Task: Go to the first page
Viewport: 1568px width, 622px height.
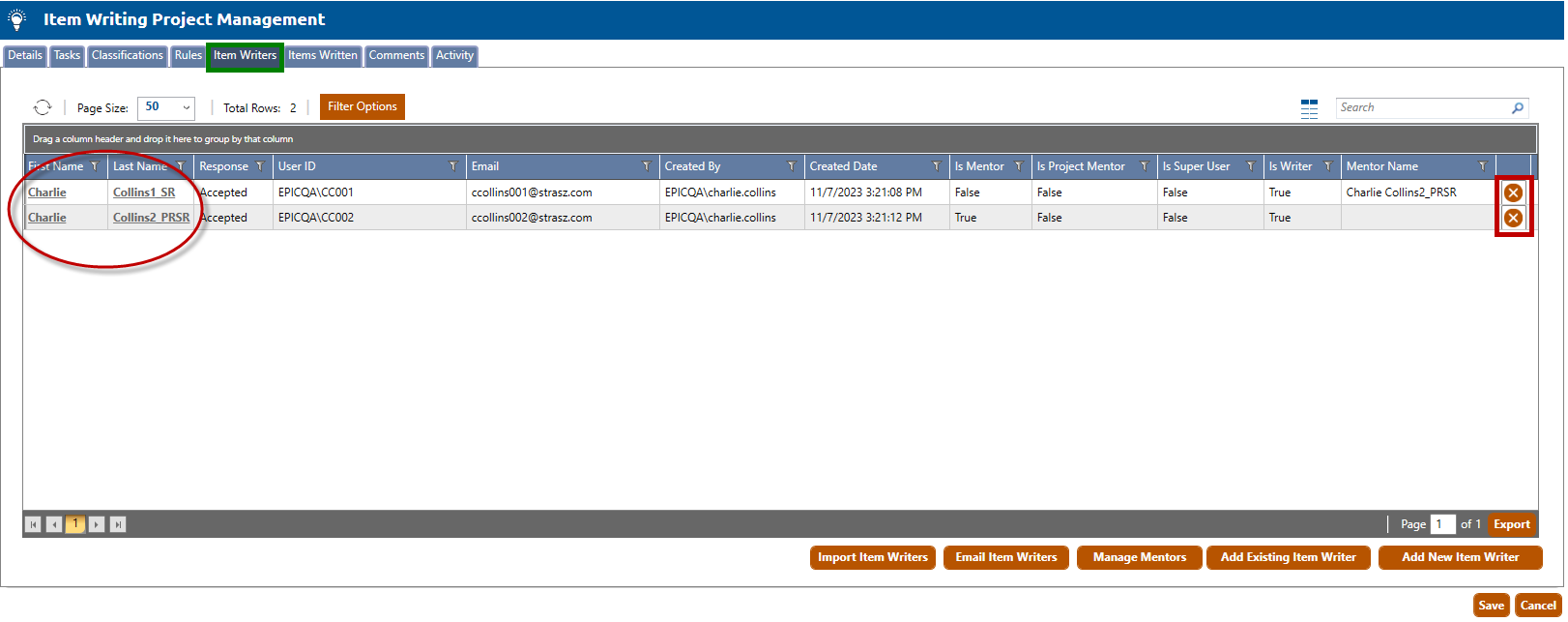Action: click(x=33, y=524)
